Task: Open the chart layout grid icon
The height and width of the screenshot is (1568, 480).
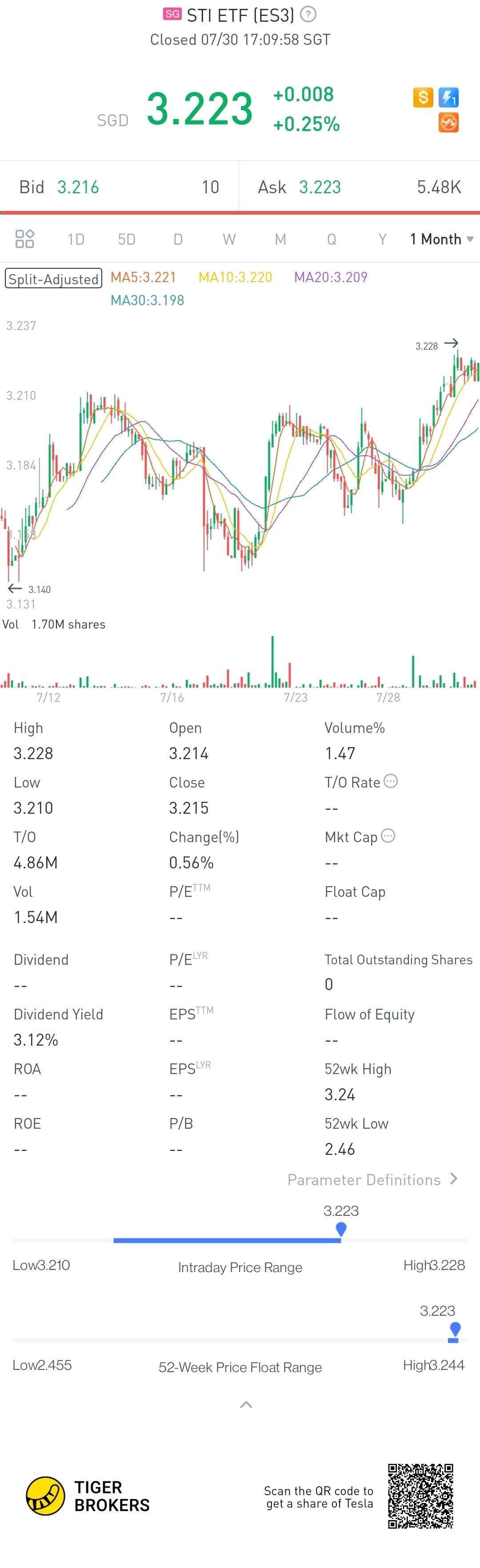Action: pos(25,239)
